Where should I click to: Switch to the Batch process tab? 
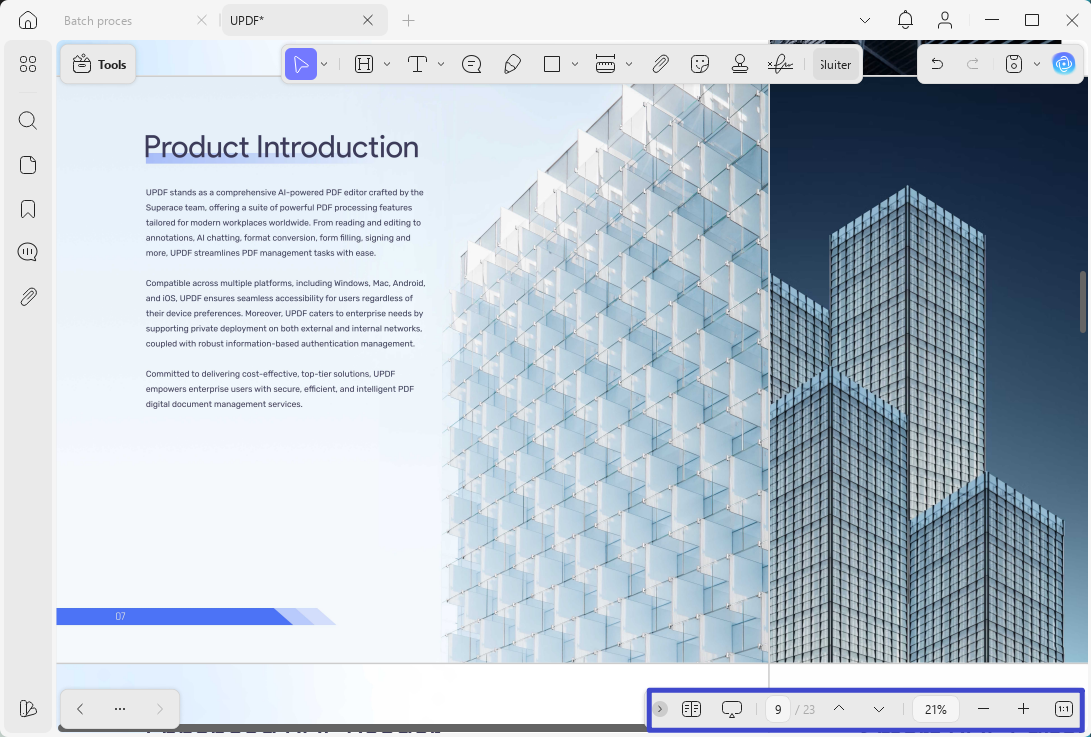[98, 21]
